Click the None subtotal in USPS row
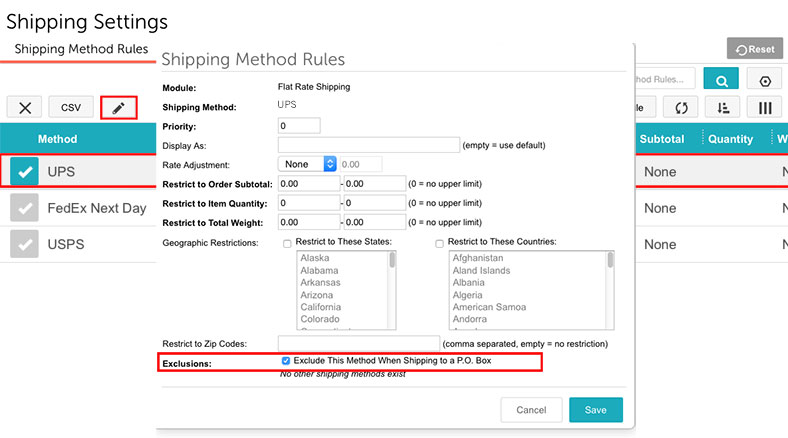The width and height of the screenshot is (788, 438). 660,244
